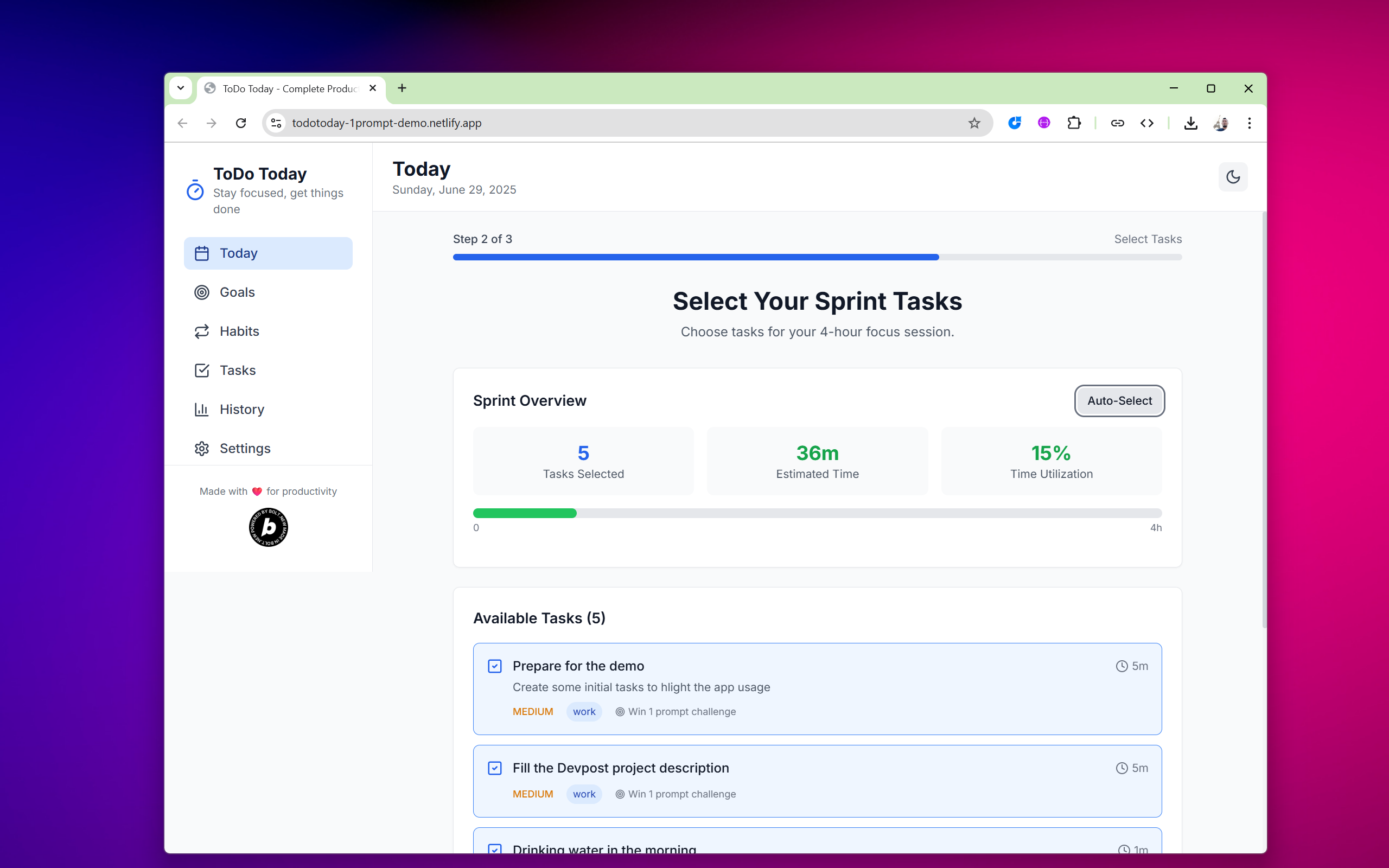1389x868 pixels.
Task: Open the site information icon
Action: point(277,123)
